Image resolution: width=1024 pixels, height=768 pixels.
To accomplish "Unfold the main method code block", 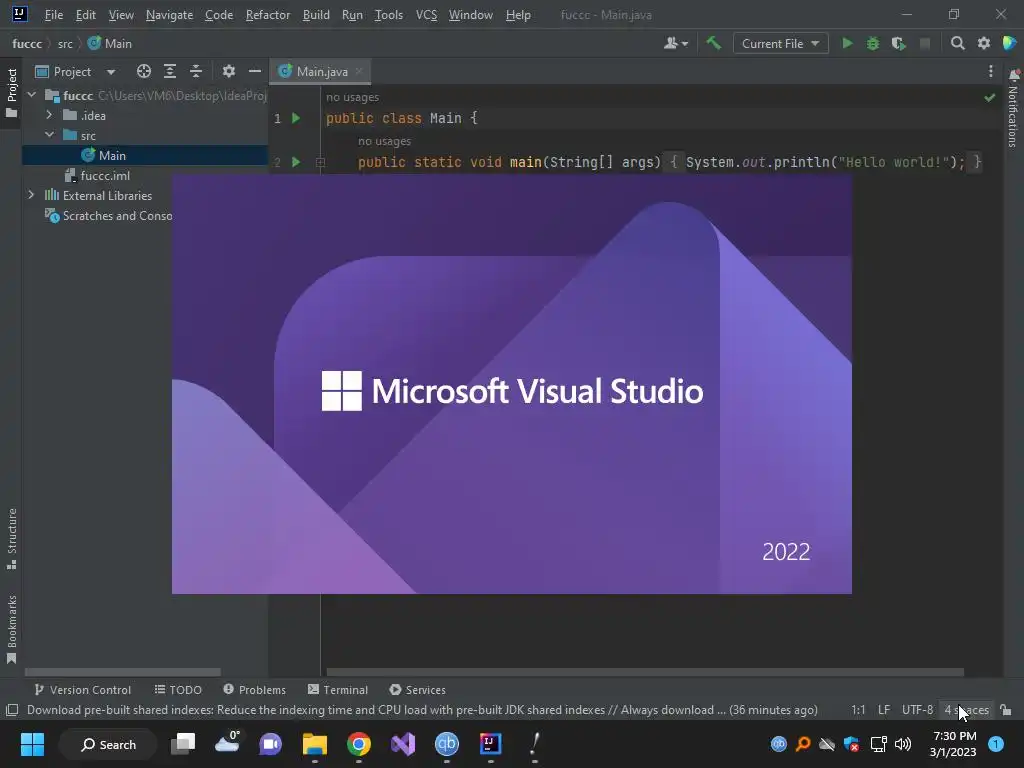I will click(320, 162).
